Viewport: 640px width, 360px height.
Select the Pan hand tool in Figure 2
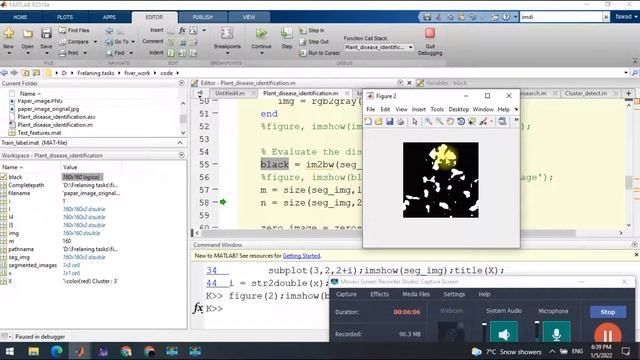point(450,122)
